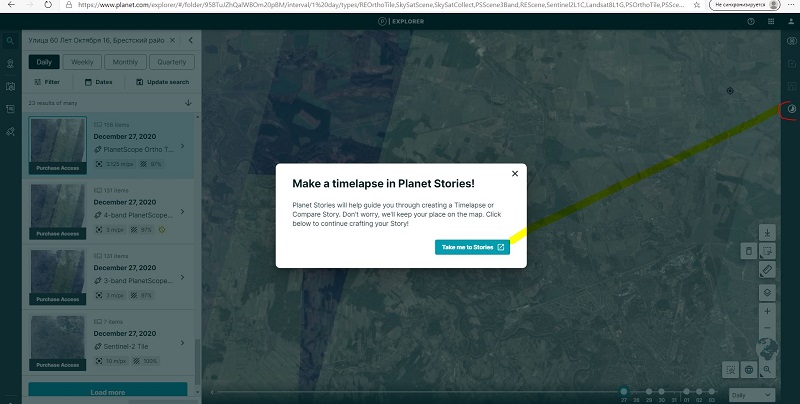Click the dashed-box inspect tool

pyautogui.click(x=731, y=370)
